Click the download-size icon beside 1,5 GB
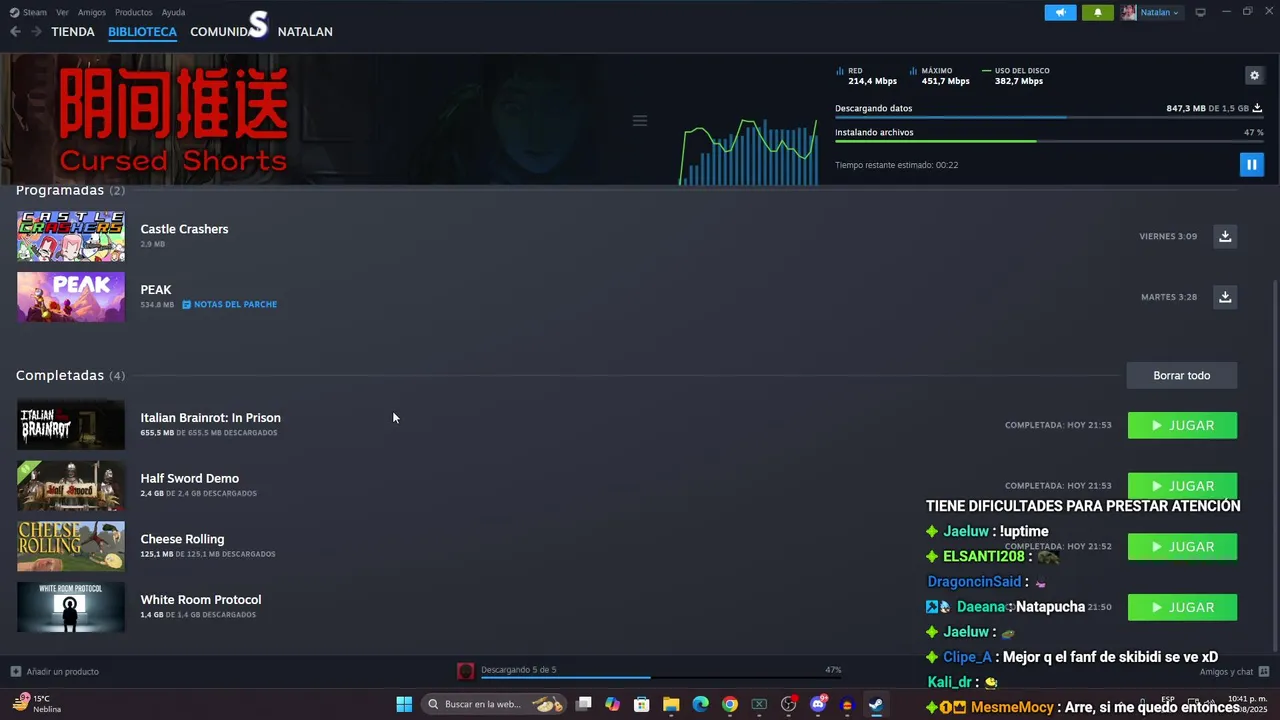Screen dimensions: 1280x720 coord(1257,108)
